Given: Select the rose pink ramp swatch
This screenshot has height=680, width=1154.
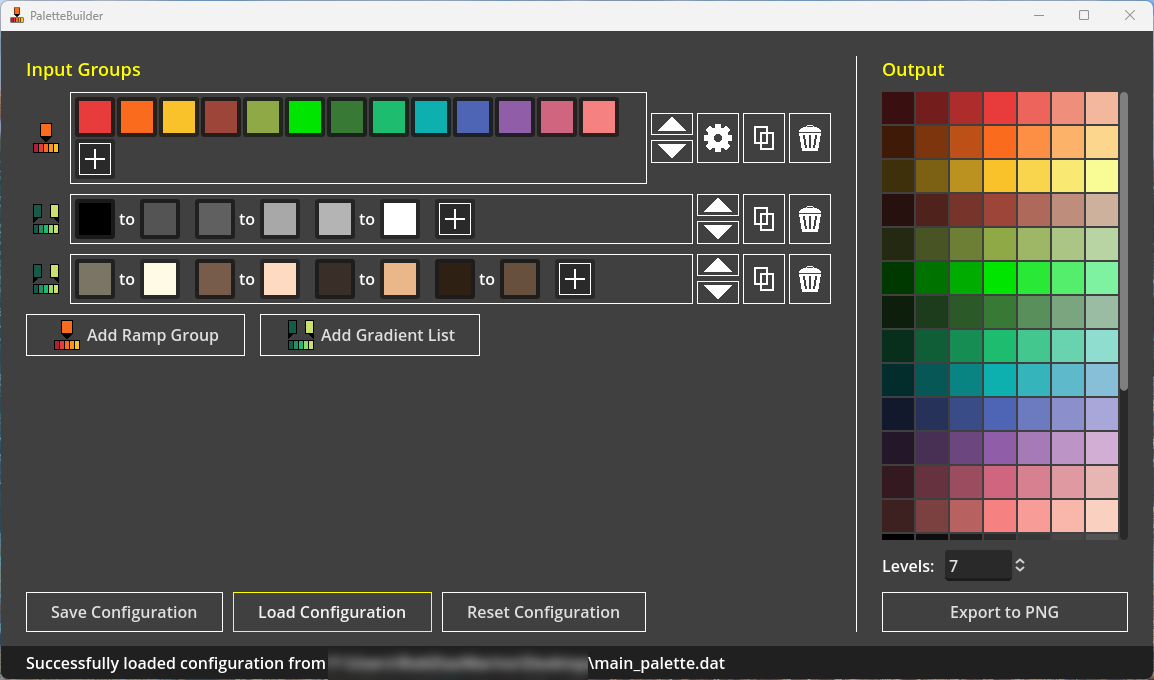Looking at the screenshot, I should 556,117.
